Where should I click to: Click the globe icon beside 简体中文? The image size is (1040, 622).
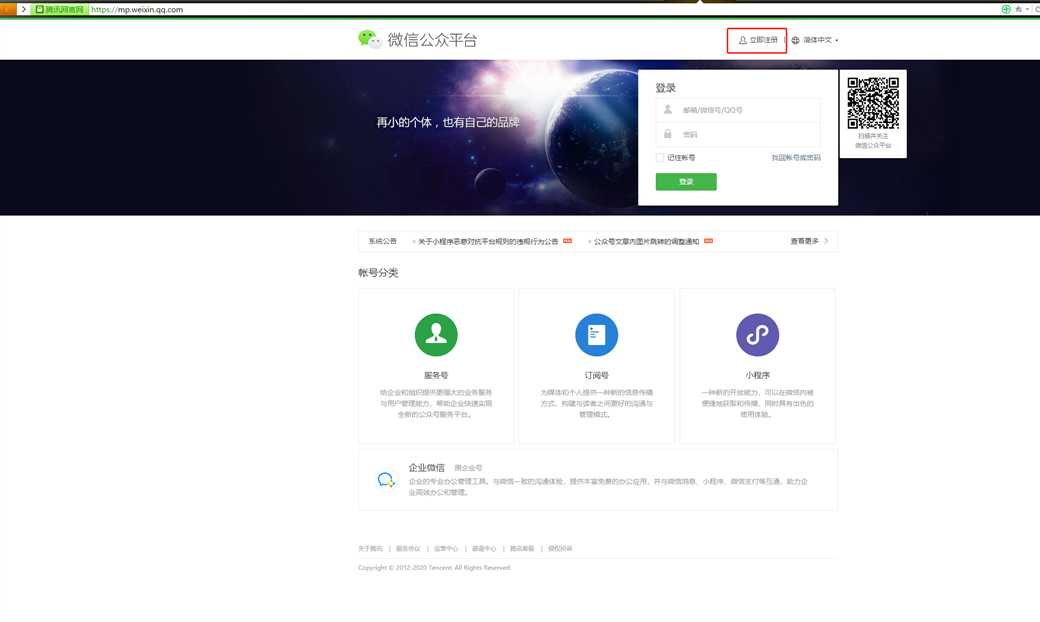[795, 40]
